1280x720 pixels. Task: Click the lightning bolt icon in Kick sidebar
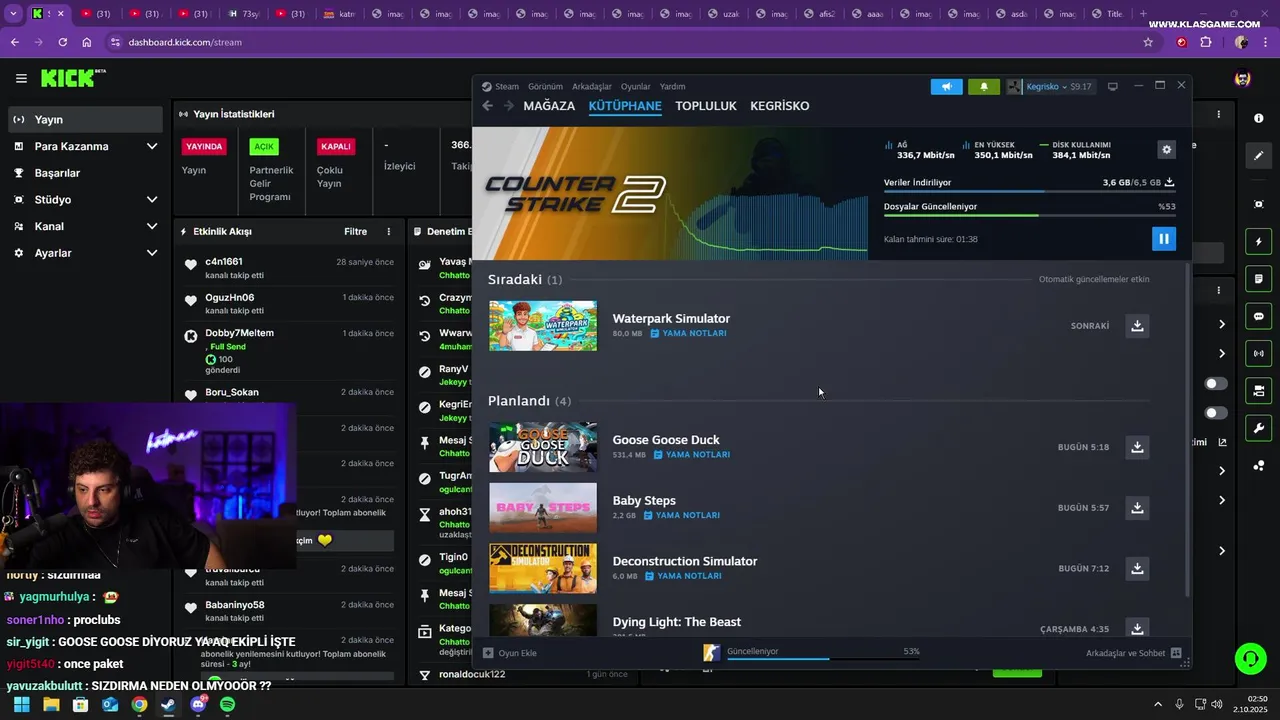(x=1258, y=242)
